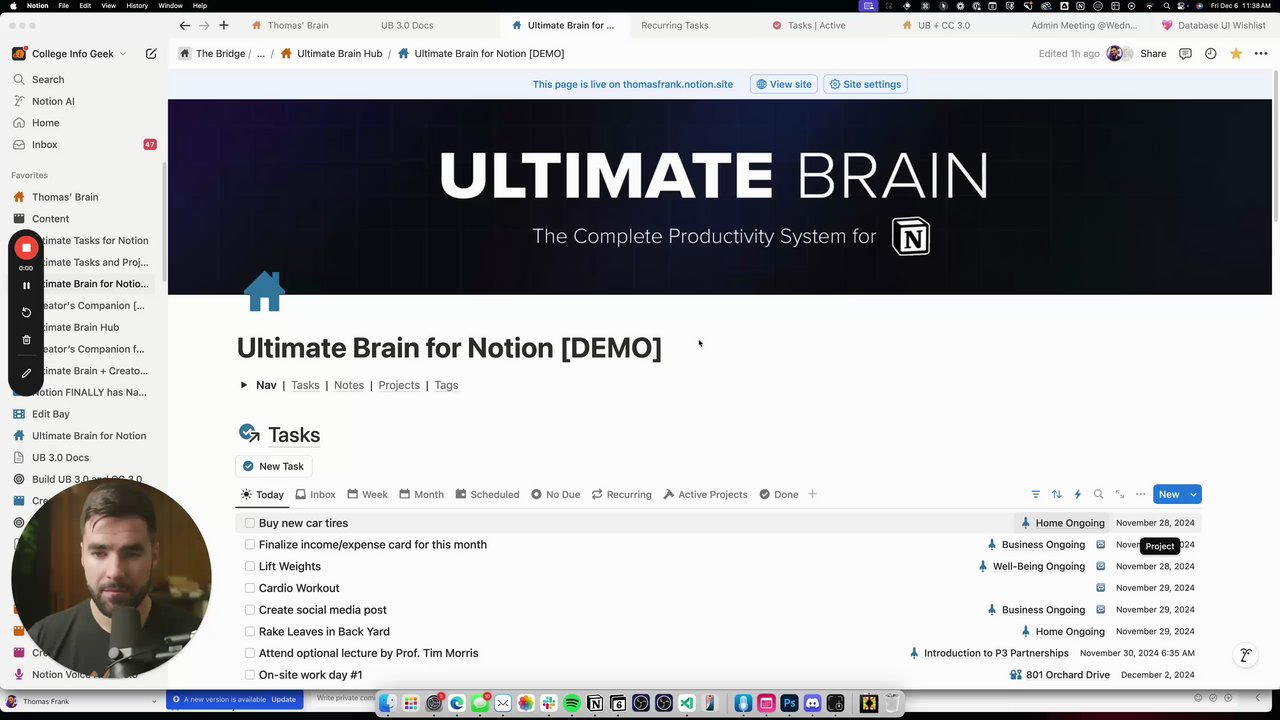
Task: Click the Notion AI floating button
Action: click(x=1246, y=656)
